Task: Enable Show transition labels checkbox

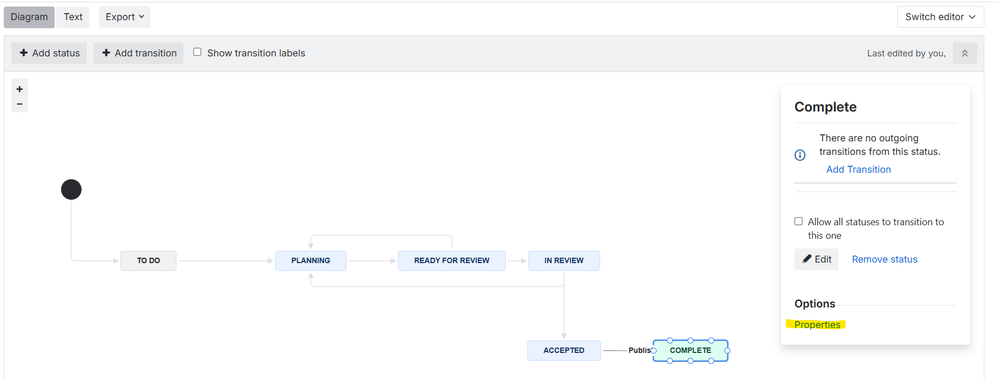Action: [x=198, y=52]
